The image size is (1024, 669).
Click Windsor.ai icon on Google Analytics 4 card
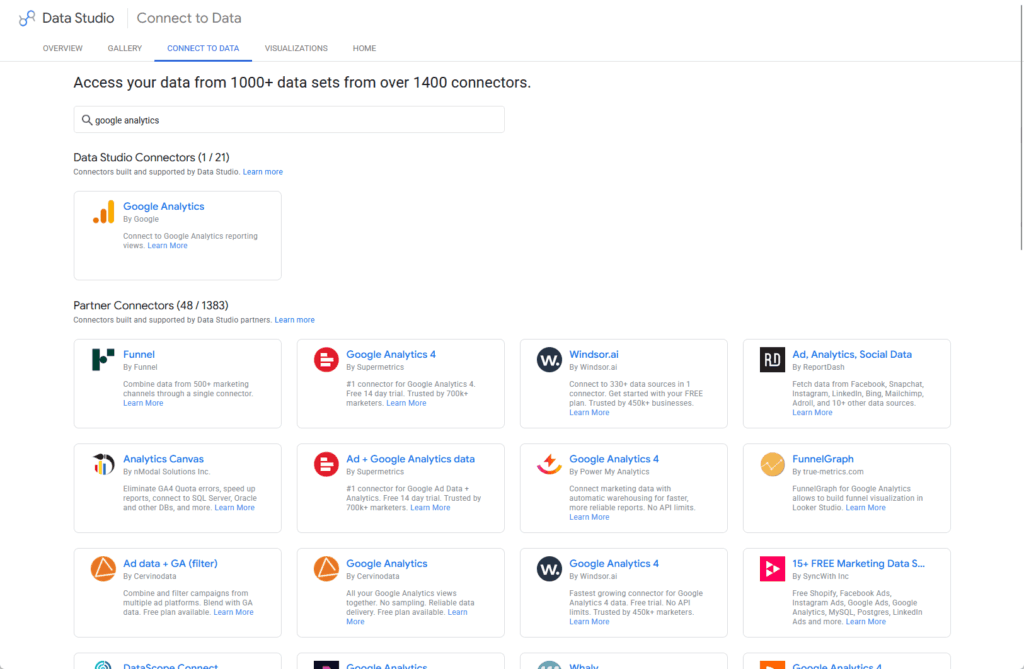[x=549, y=568]
